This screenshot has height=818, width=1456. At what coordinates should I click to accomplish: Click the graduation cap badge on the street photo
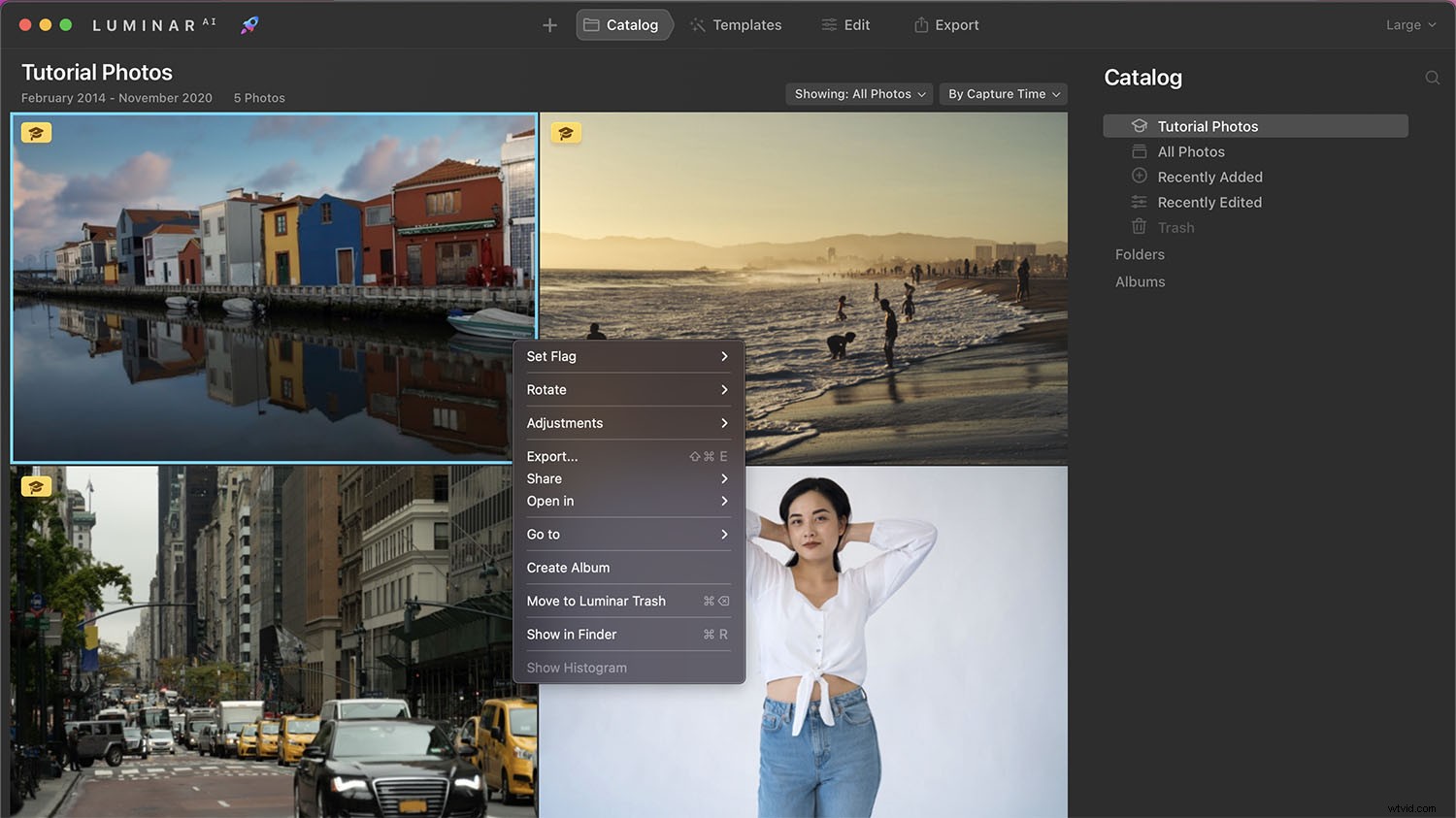point(36,486)
